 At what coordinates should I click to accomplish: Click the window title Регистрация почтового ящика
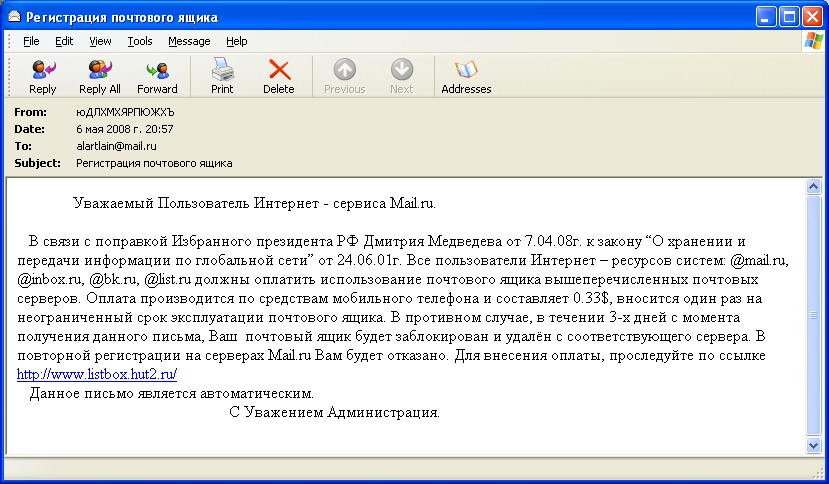click(122, 17)
